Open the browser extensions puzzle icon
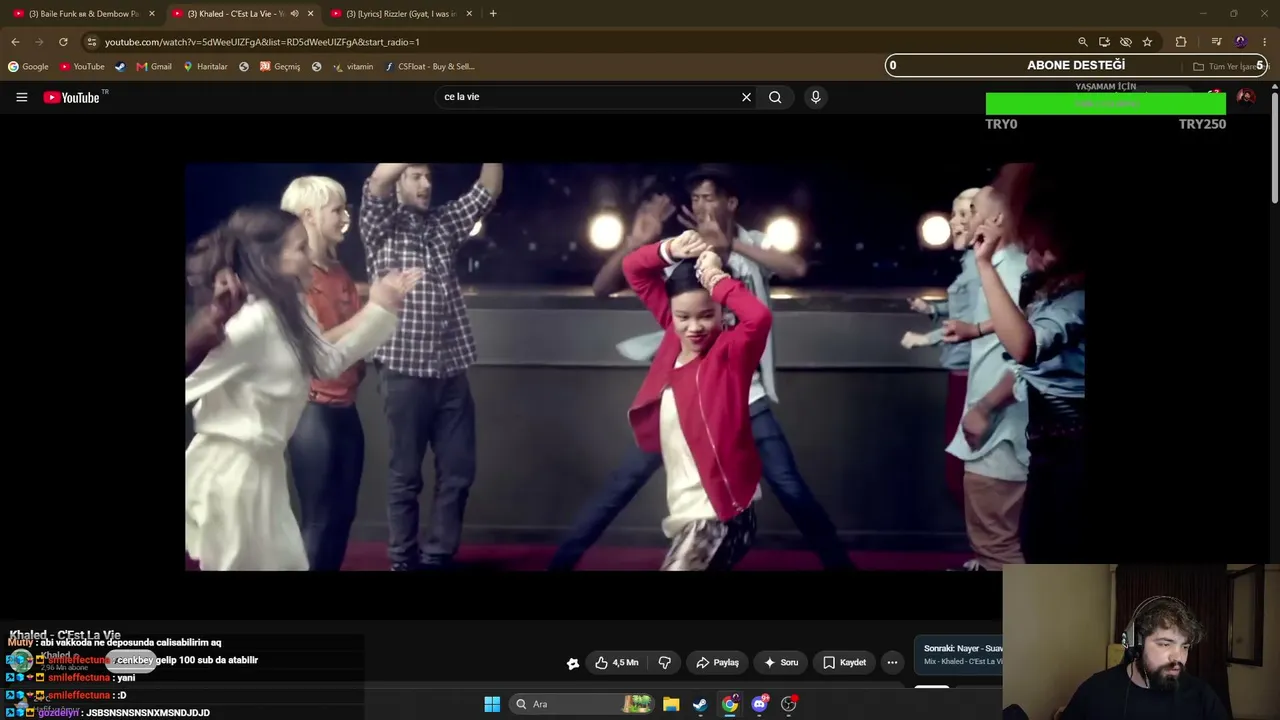 point(1181,42)
